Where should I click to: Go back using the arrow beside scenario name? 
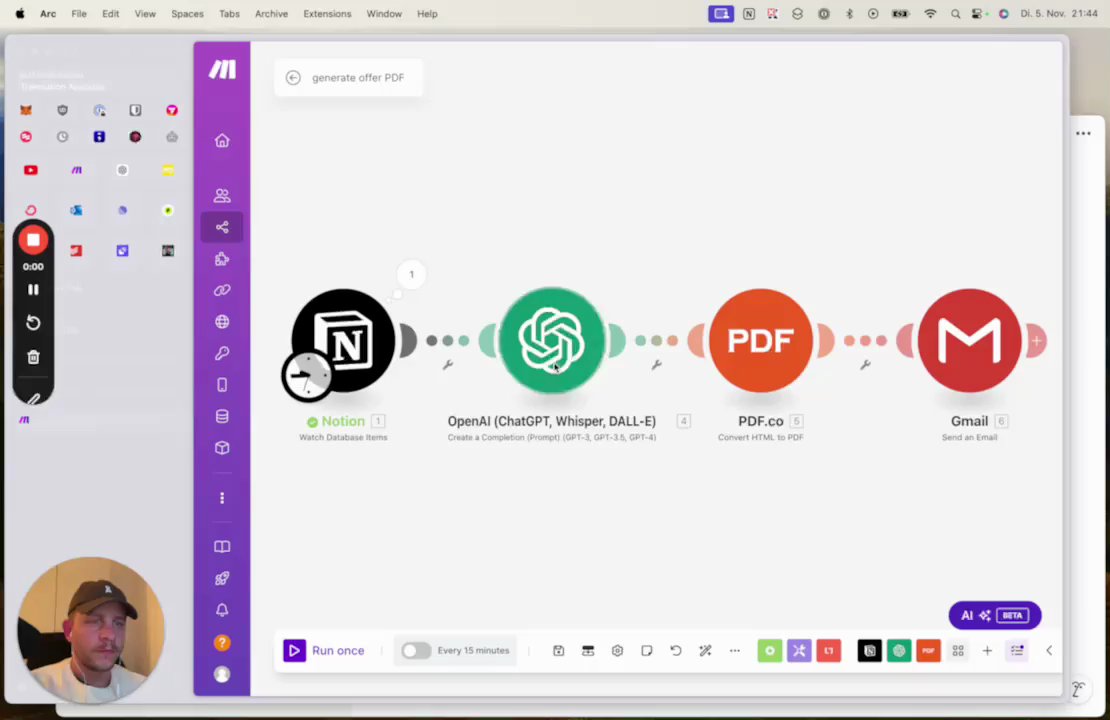[293, 78]
